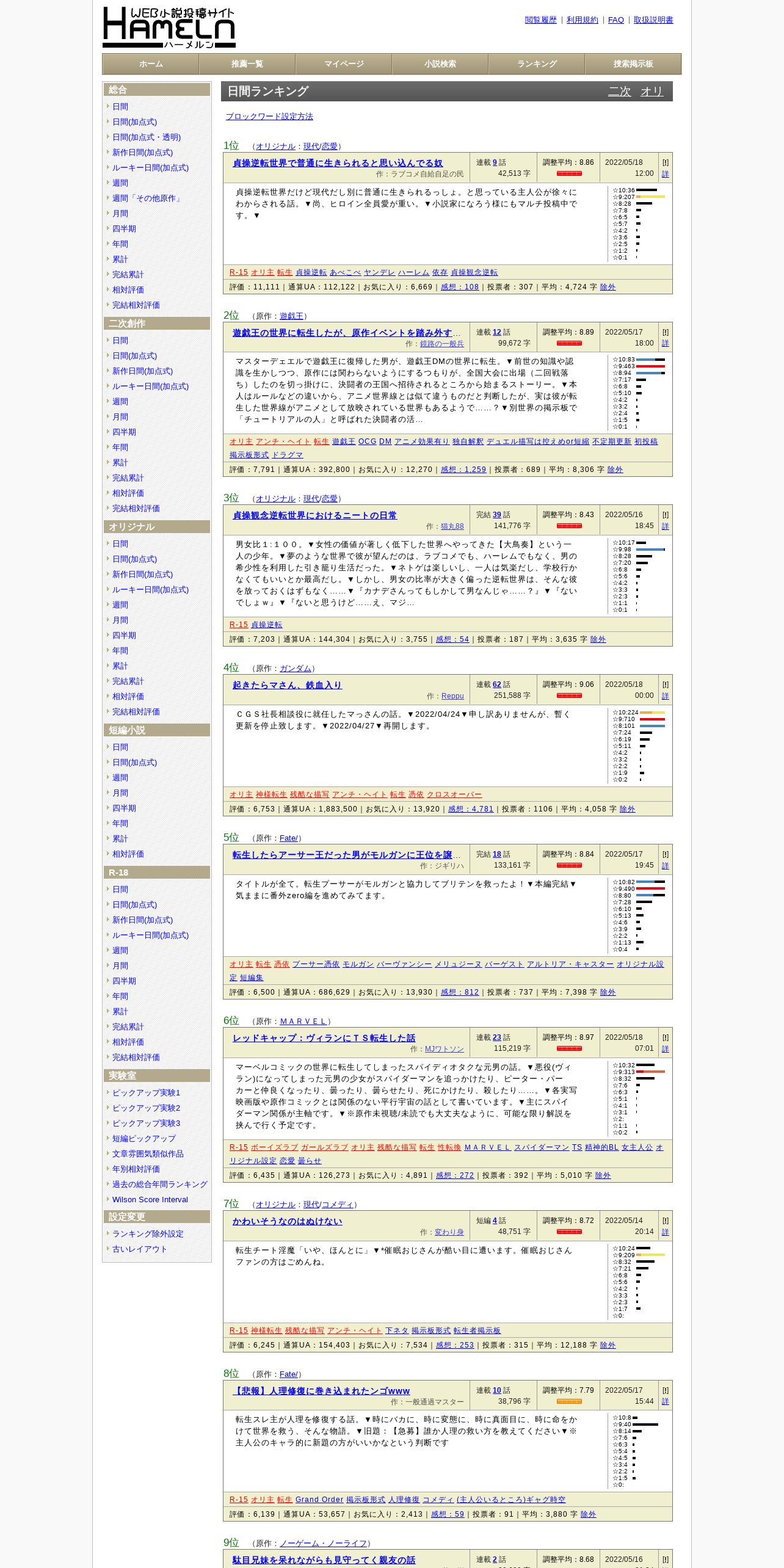Select the ドラグマ tag

288,455
